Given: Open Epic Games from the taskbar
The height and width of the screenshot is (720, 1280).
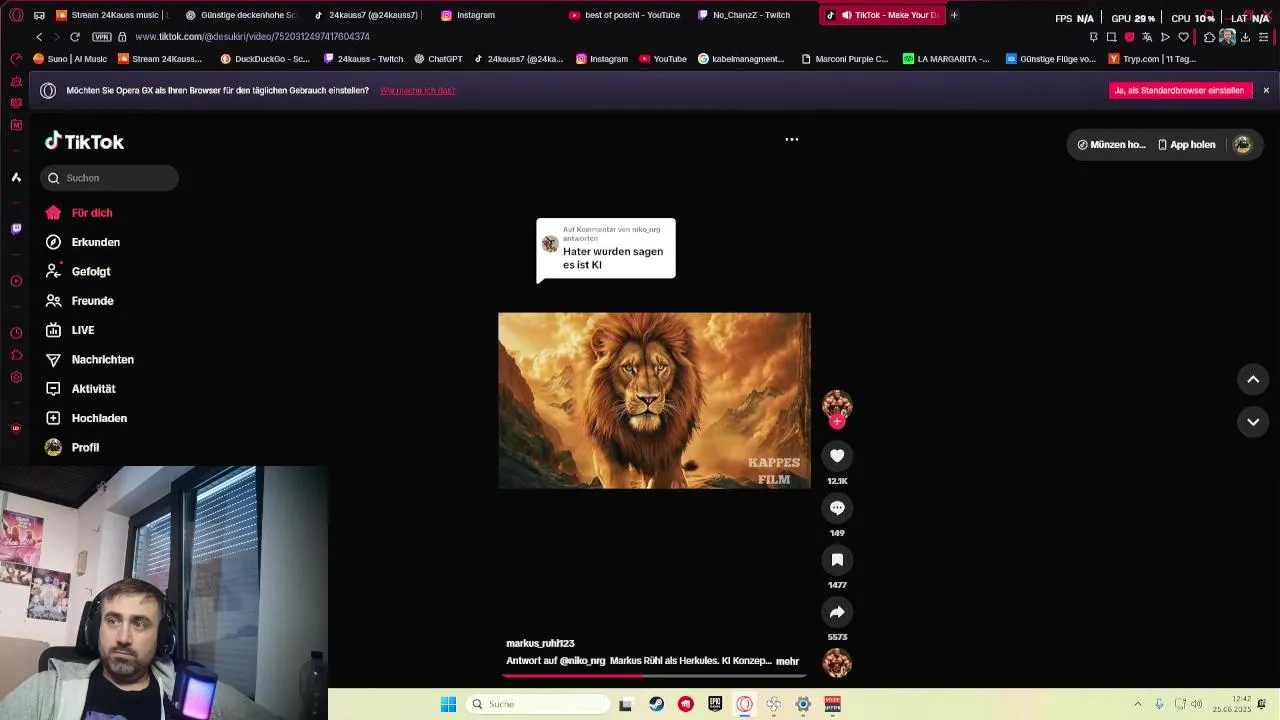Looking at the screenshot, I should (x=715, y=704).
